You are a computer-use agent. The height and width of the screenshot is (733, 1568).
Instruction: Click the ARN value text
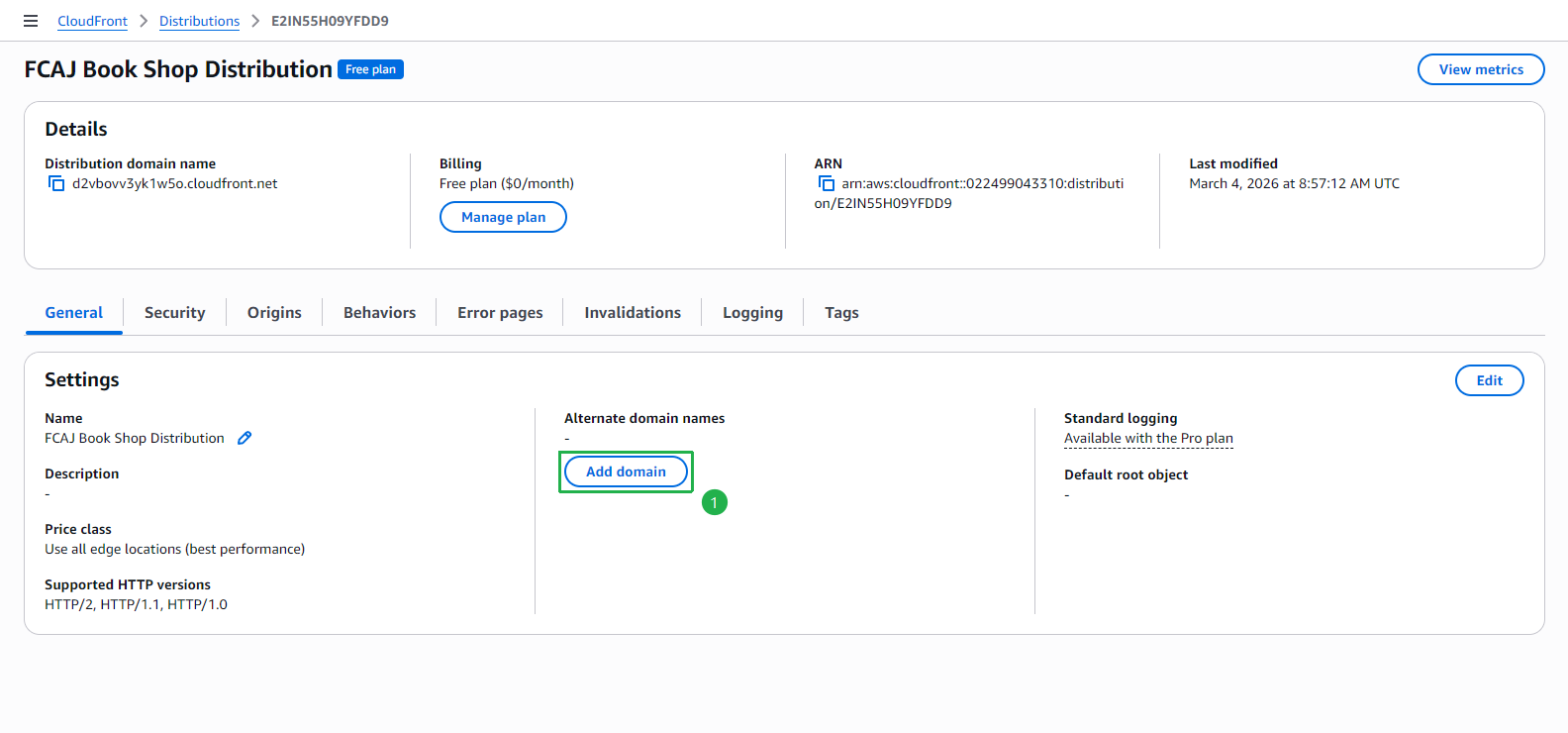click(x=969, y=193)
